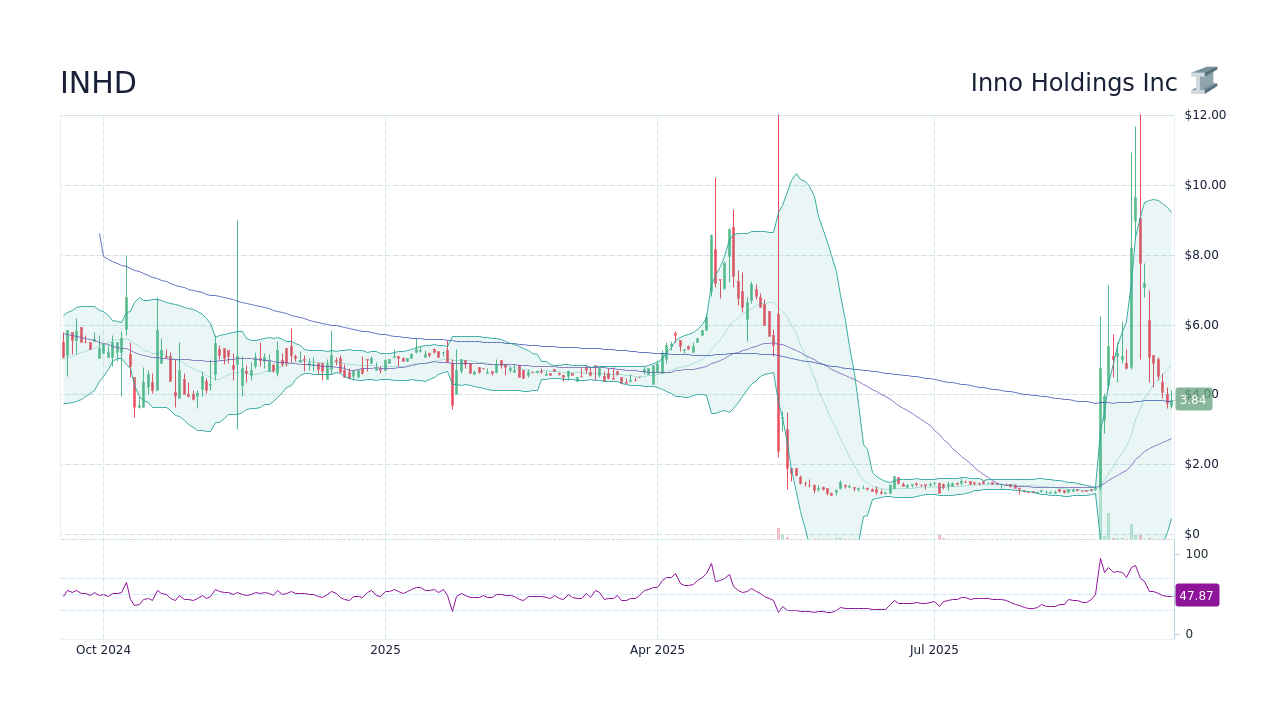Viewport: 1280px width, 720px height.
Task: Select the green current price tag showing 3.84
Action: coord(1193,399)
